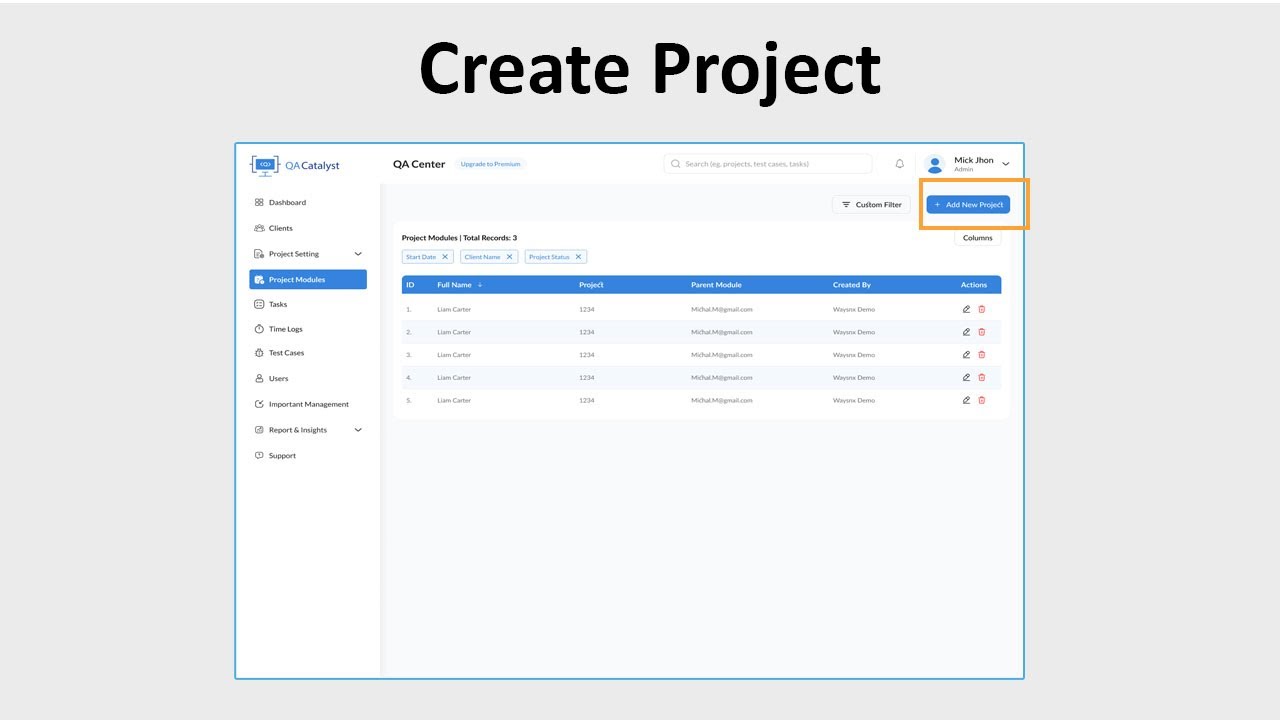The height and width of the screenshot is (720, 1280).
Task: Click the Time Logs clock icon
Action: 259,329
